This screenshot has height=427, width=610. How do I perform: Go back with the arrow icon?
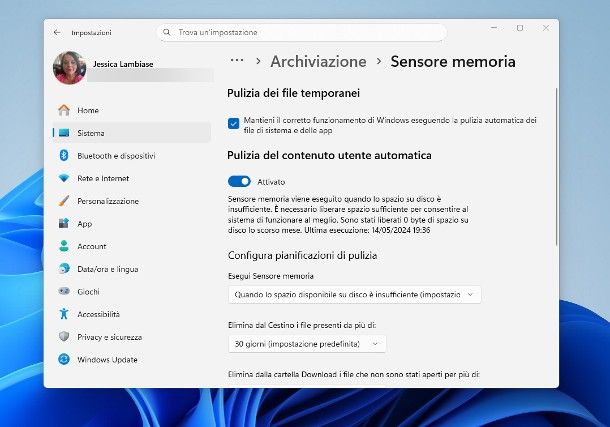coord(57,32)
